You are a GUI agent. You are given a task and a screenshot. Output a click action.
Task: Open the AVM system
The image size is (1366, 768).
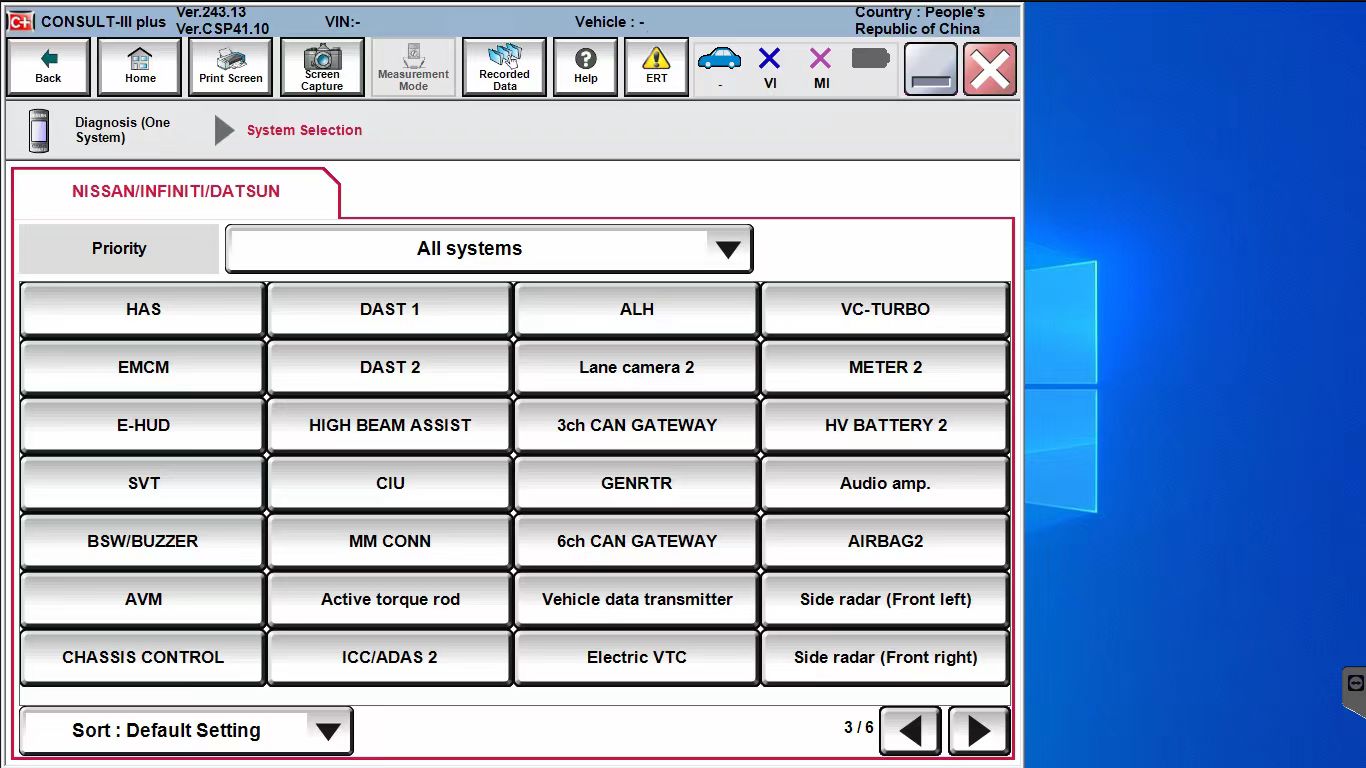point(143,600)
